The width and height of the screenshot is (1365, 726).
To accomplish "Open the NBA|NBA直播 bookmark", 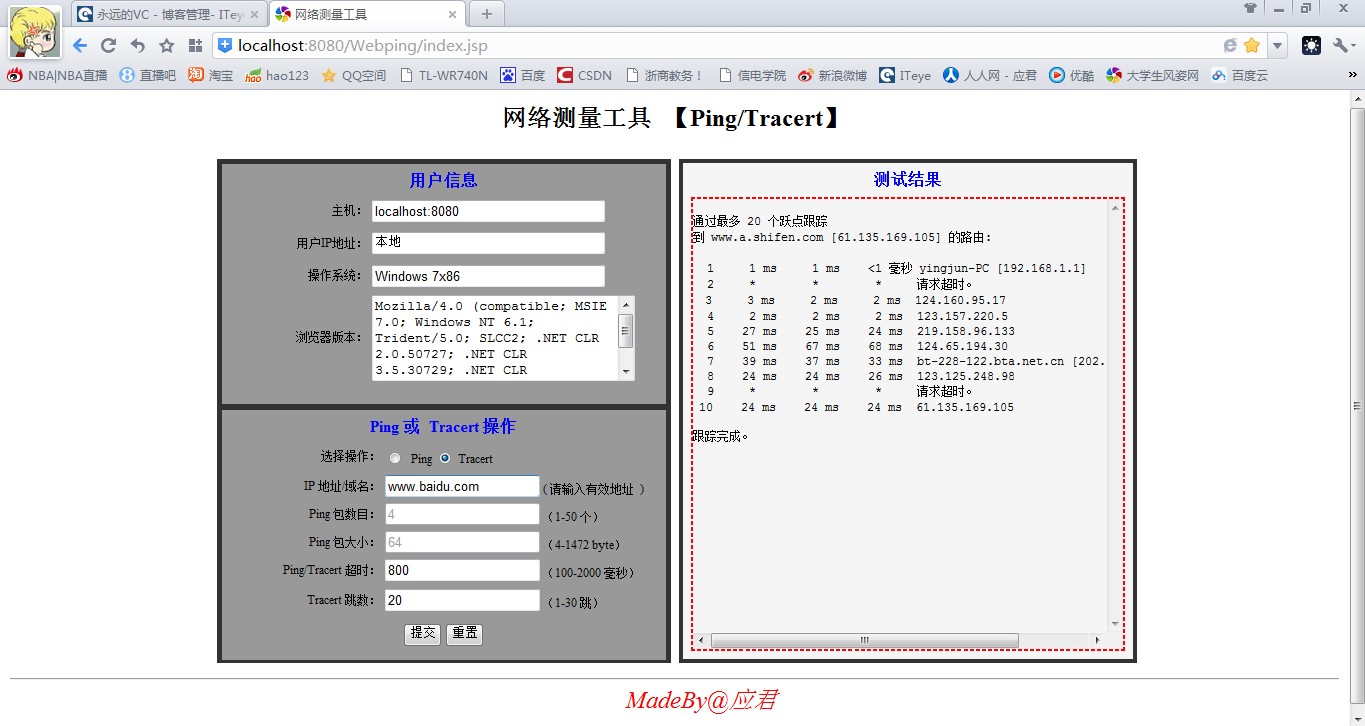I will pyautogui.click(x=57, y=75).
